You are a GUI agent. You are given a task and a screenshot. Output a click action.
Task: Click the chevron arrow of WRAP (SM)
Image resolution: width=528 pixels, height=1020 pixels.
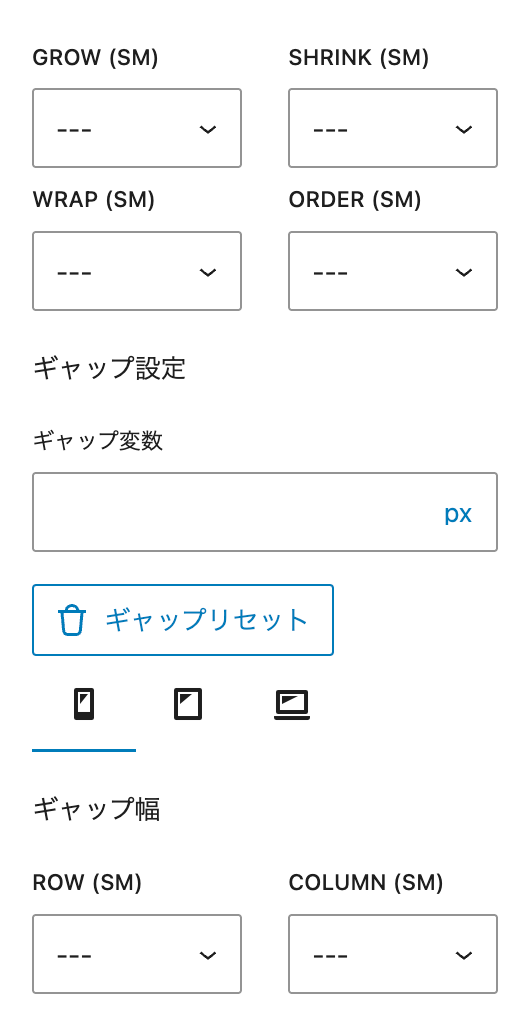[207, 272]
